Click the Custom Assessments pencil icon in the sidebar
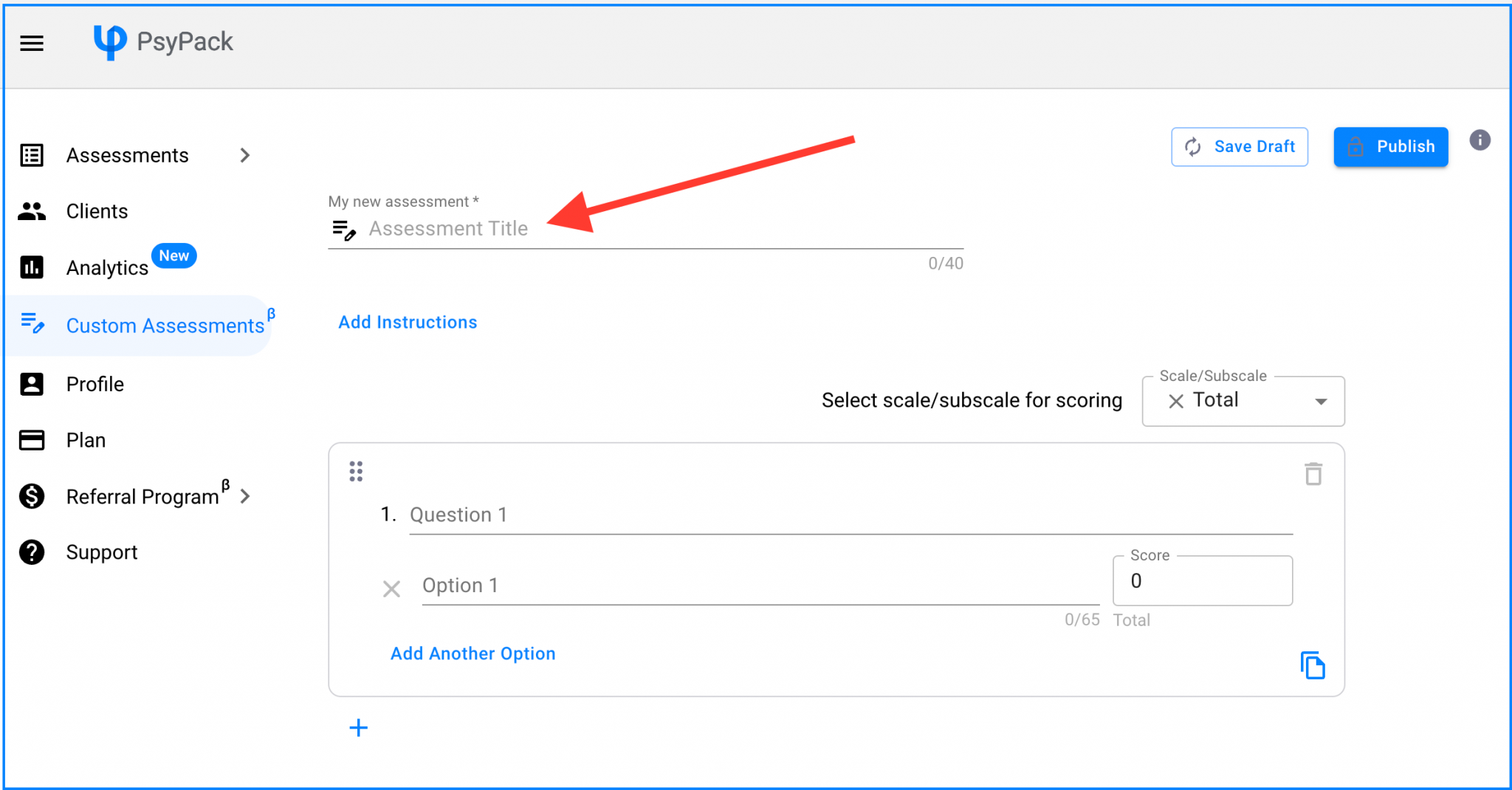Viewport: 1512px width, 790px height. (x=32, y=323)
